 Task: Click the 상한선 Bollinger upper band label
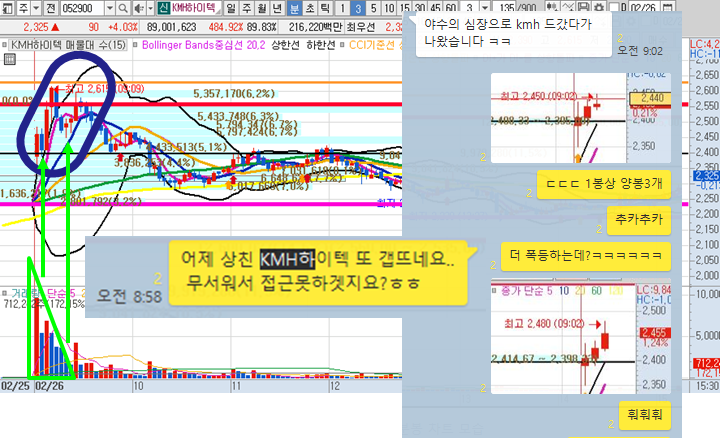(285, 45)
